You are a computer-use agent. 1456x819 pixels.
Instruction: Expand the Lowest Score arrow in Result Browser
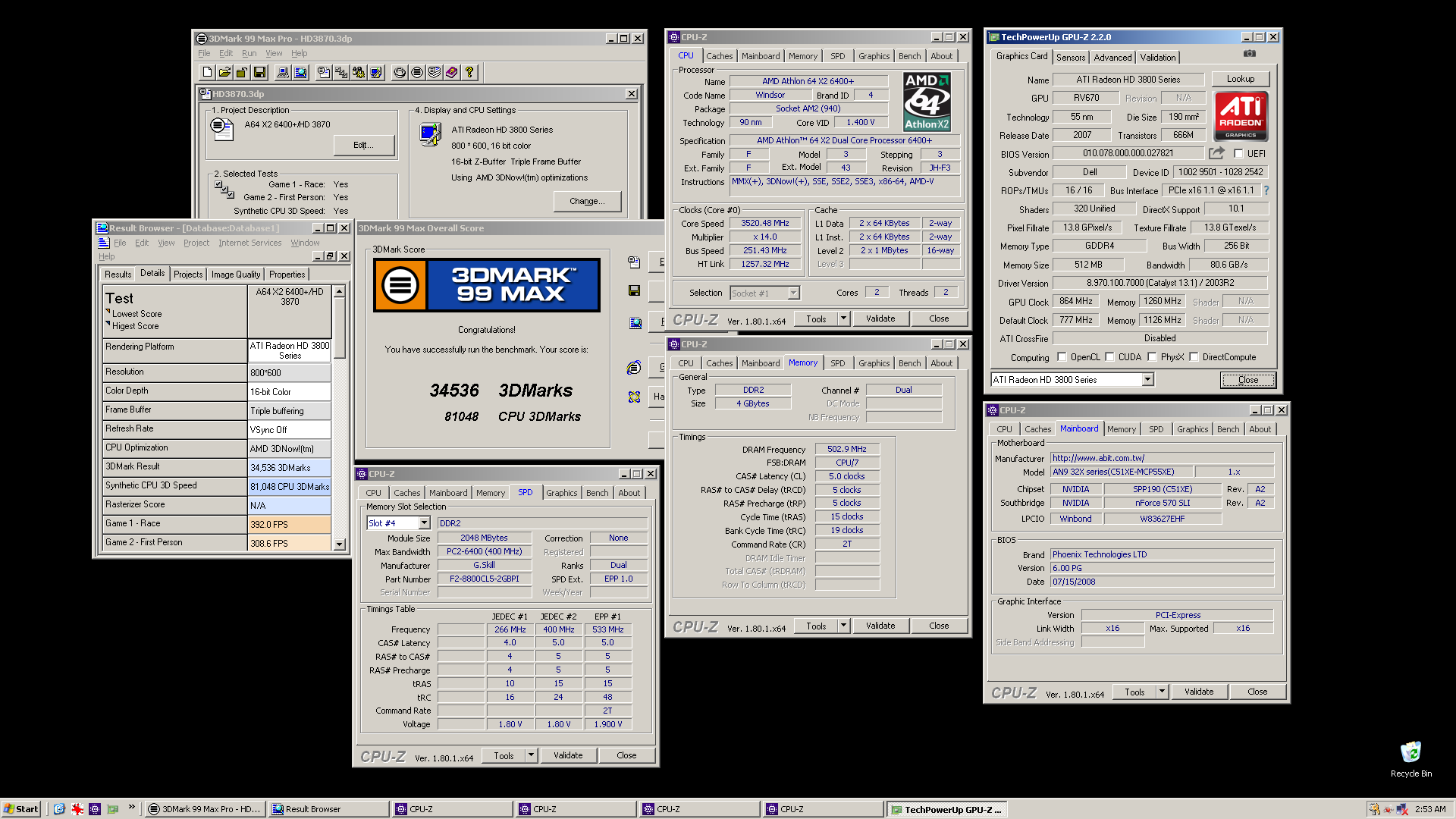(x=108, y=312)
